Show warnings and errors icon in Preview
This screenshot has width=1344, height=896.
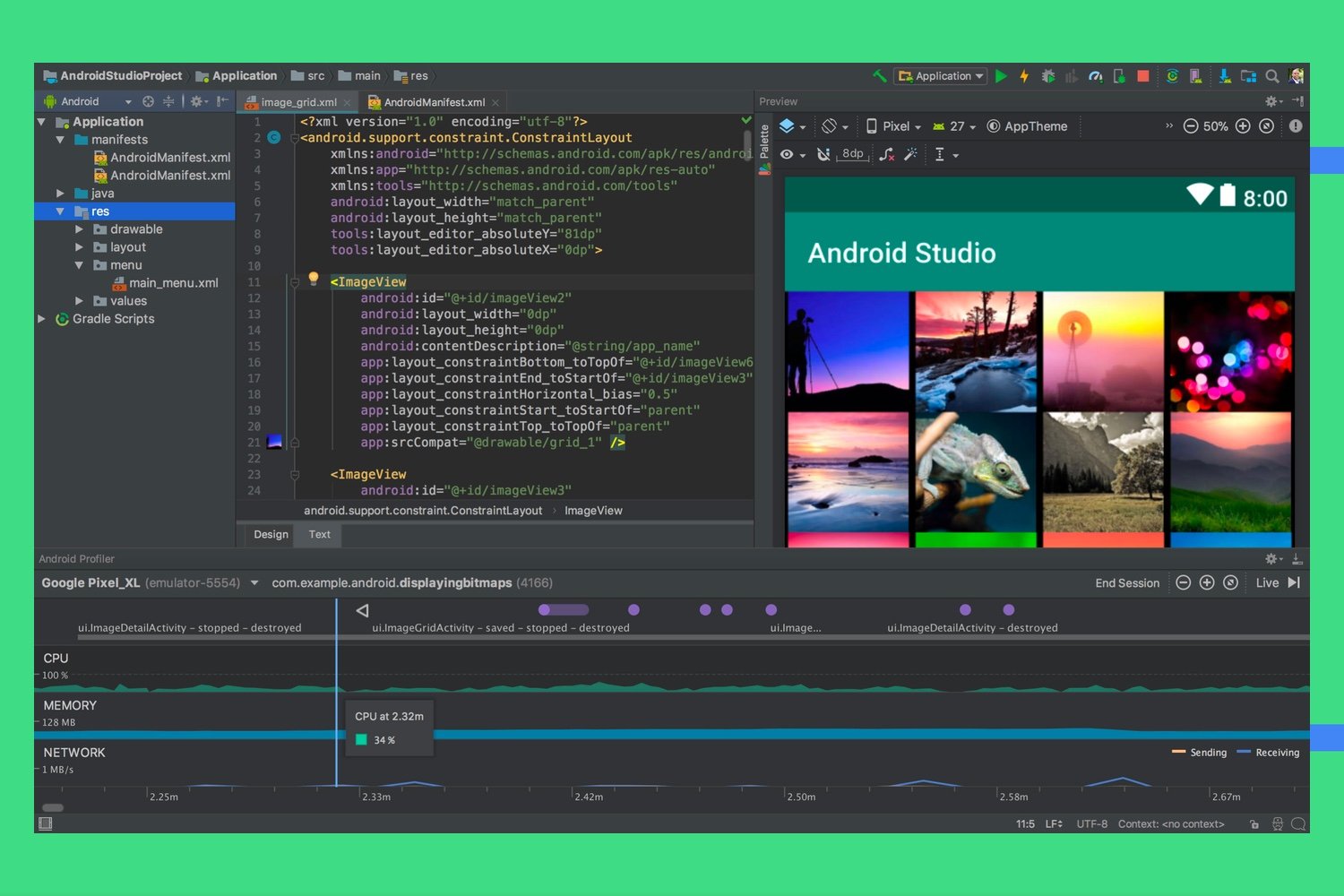click(x=1296, y=126)
